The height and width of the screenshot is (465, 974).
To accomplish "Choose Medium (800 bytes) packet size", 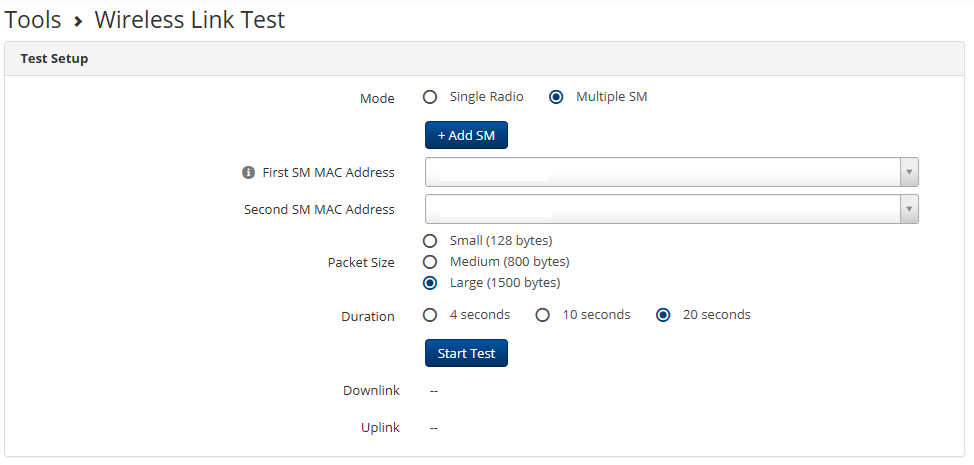I will (x=430, y=262).
